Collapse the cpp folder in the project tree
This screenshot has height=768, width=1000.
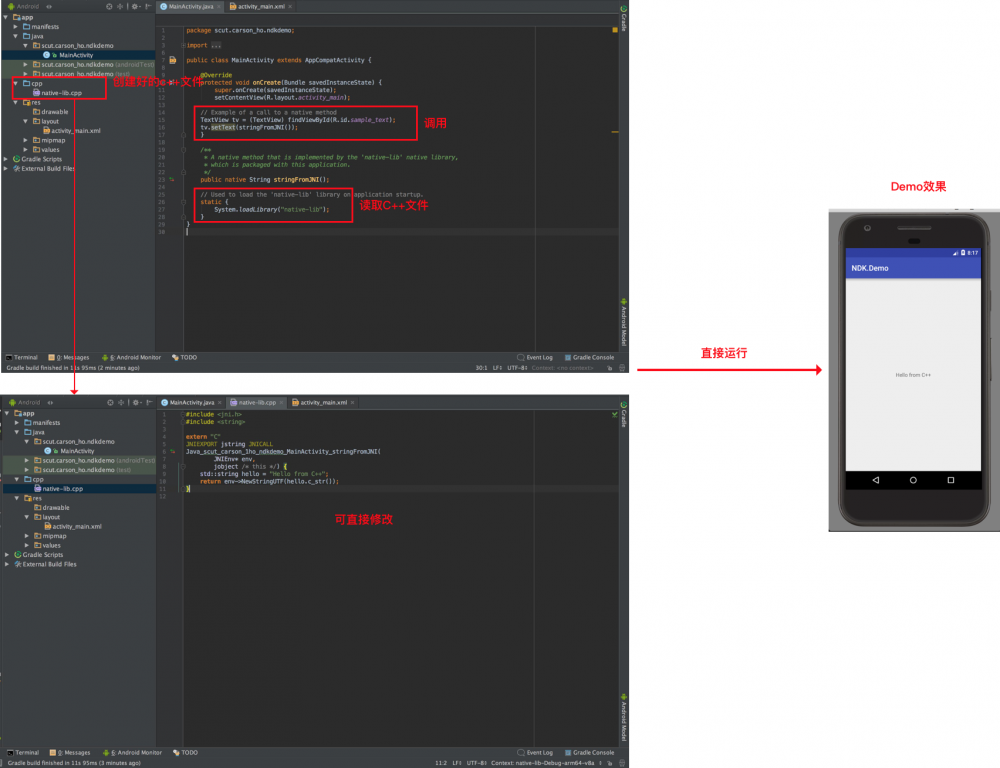pos(17,82)
